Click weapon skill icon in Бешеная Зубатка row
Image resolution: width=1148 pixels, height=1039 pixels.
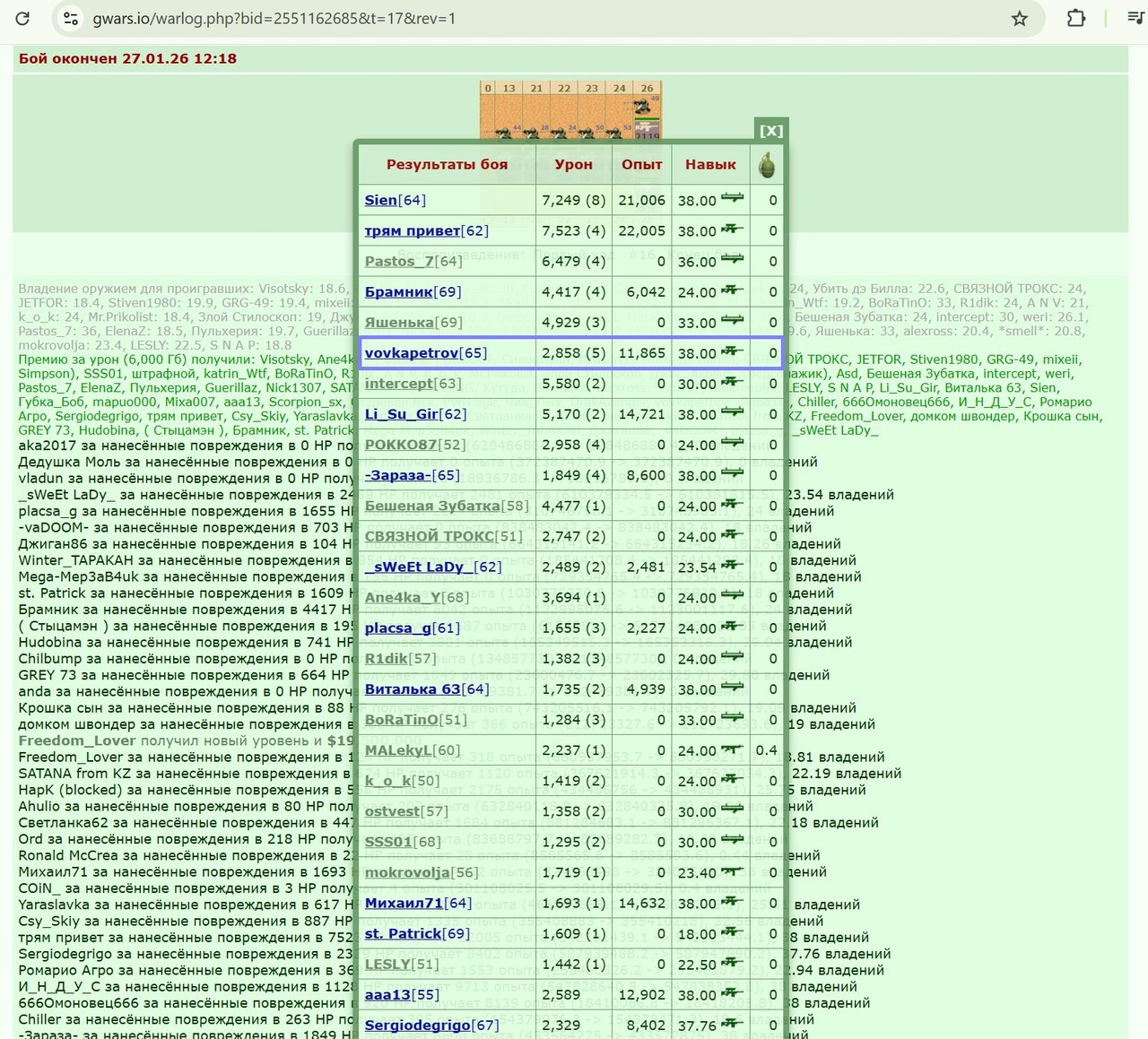(733, 503)
